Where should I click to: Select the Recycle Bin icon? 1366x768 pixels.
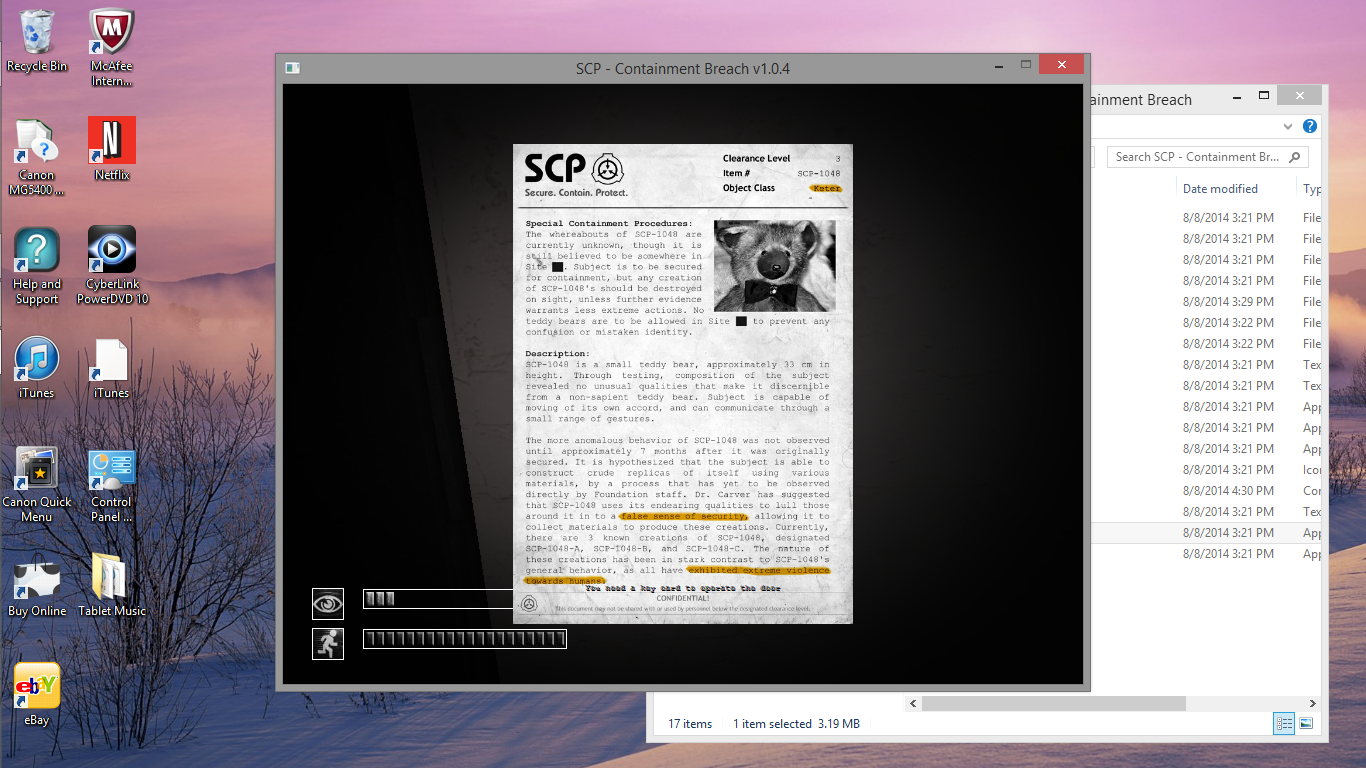click(x=37, y=34)
